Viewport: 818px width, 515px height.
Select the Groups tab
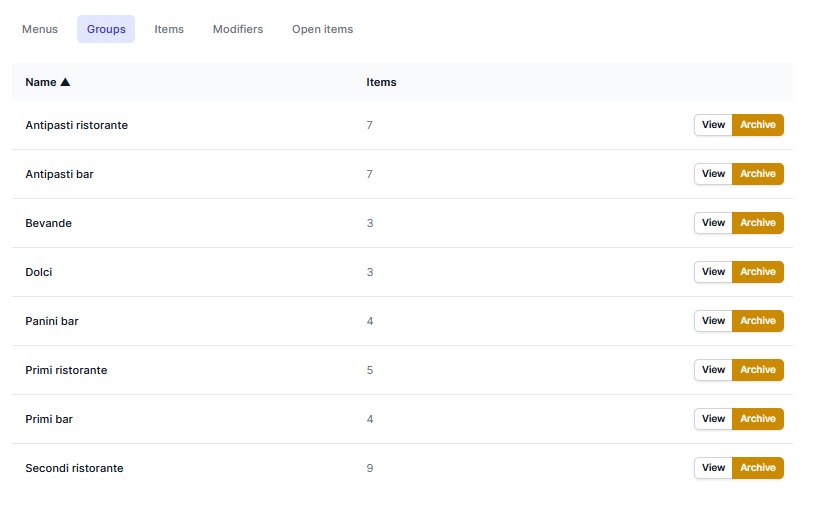106,29
